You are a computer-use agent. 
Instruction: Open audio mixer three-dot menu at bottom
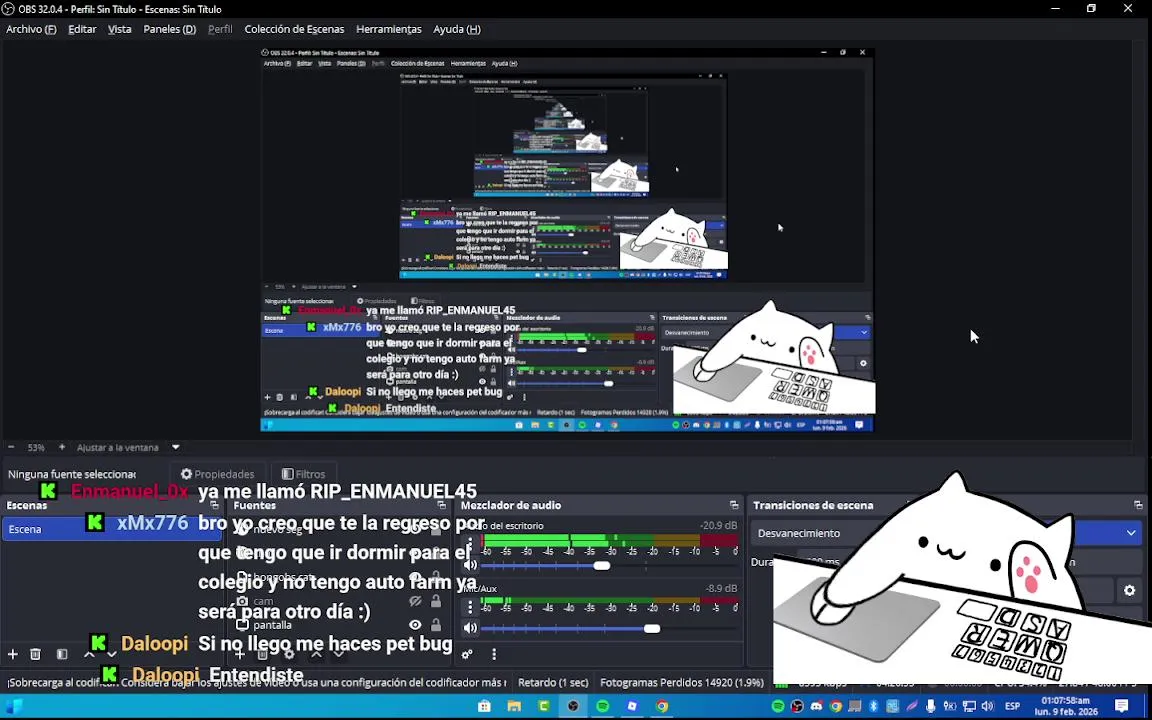click(494, 654)
